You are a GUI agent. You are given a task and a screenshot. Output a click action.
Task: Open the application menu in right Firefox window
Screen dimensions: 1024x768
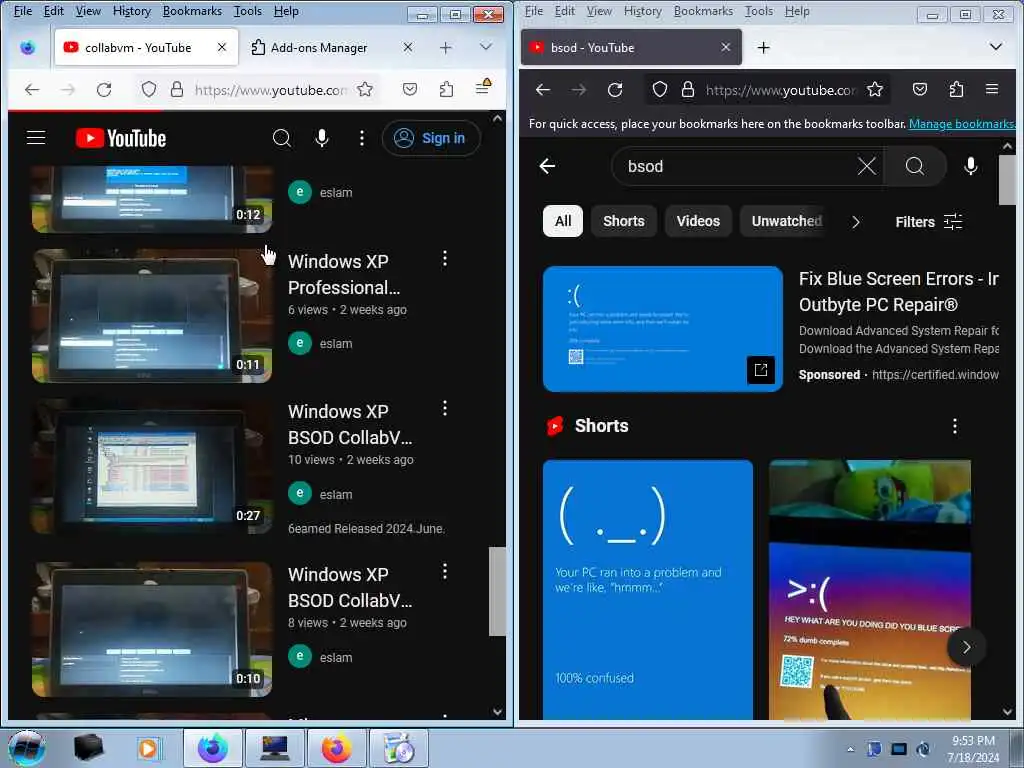(992, 89)
